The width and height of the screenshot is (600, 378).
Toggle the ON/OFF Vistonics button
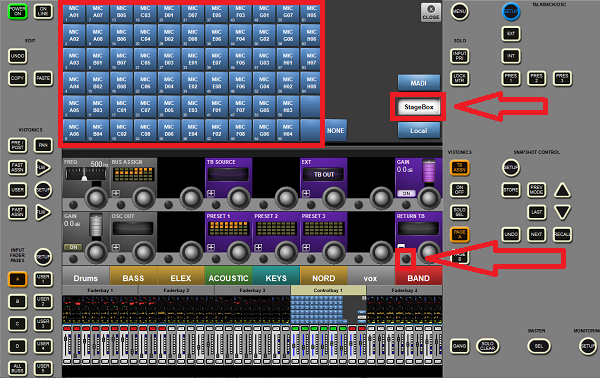click(x=460, y=190)
